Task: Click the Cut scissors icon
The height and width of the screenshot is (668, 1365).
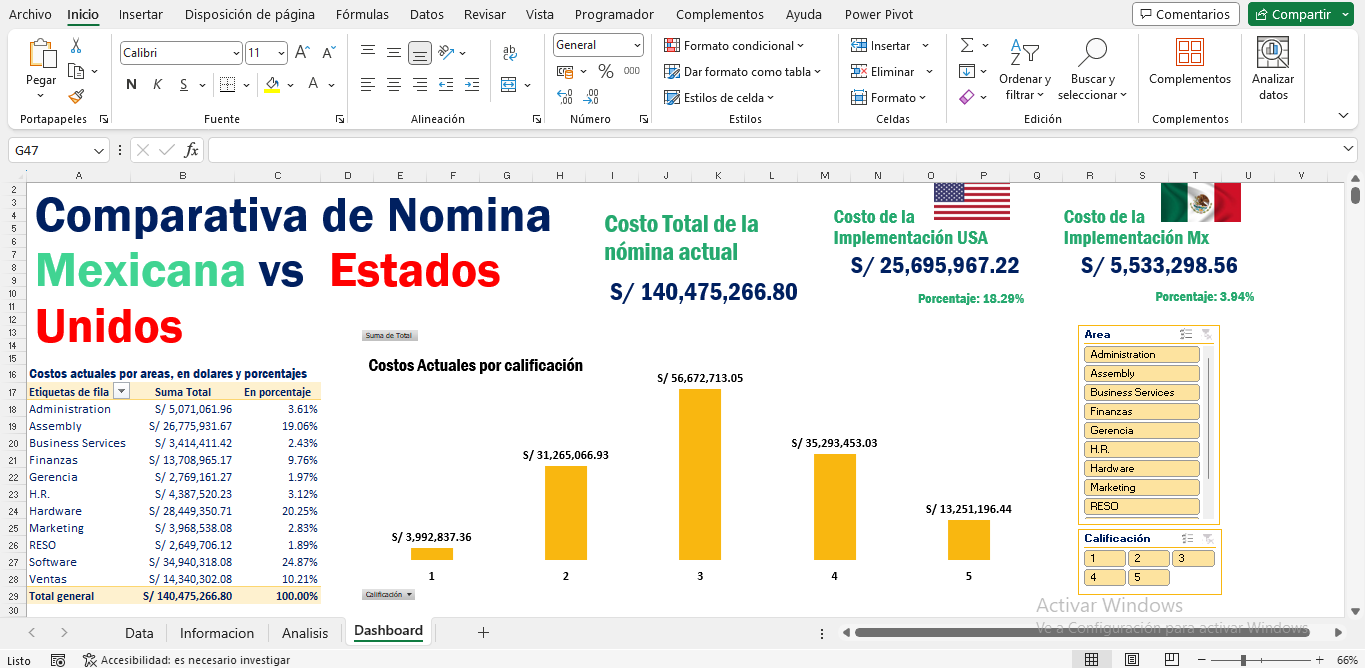Action: (76, 46)
